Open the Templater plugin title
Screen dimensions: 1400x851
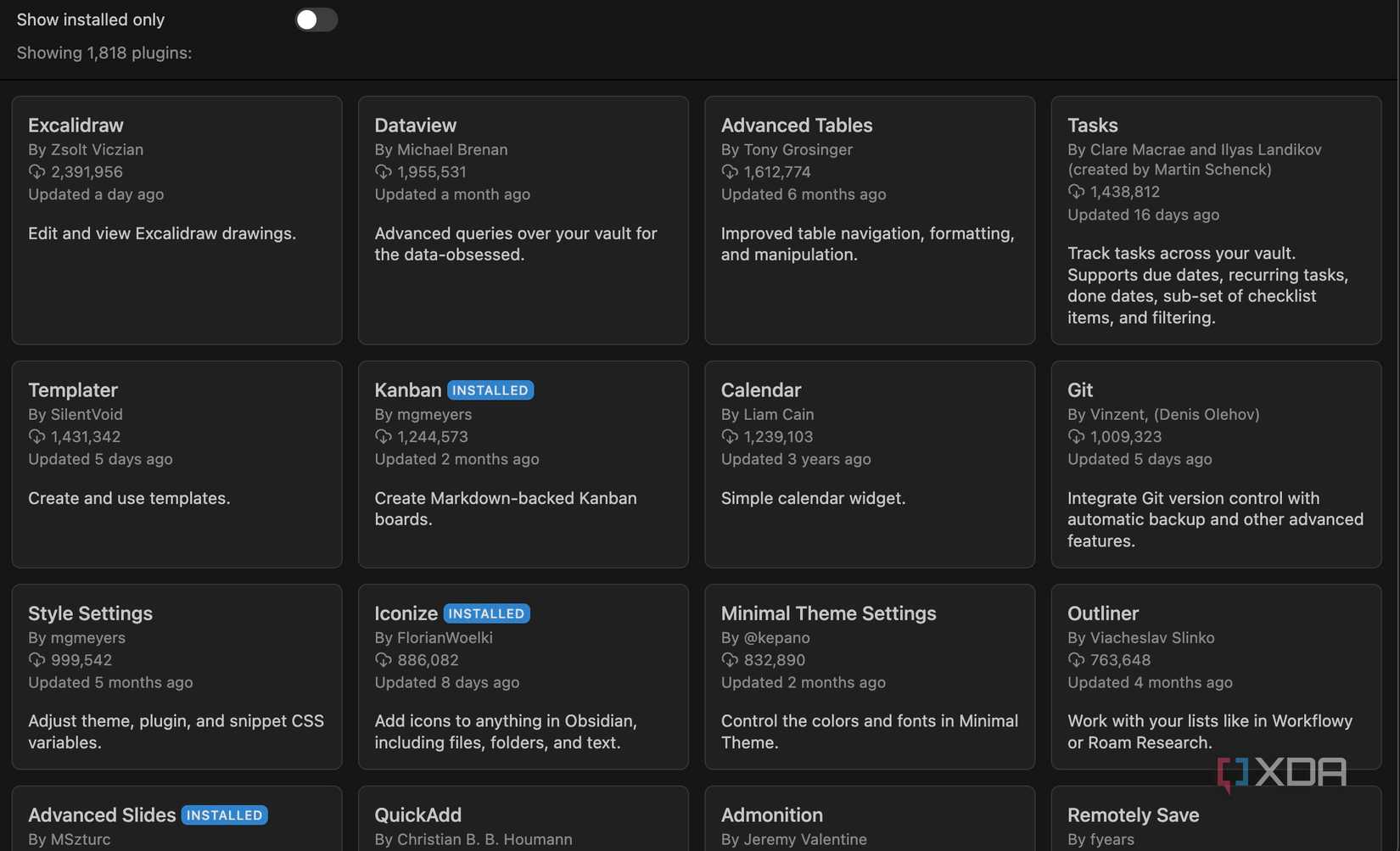coord(73,390)
